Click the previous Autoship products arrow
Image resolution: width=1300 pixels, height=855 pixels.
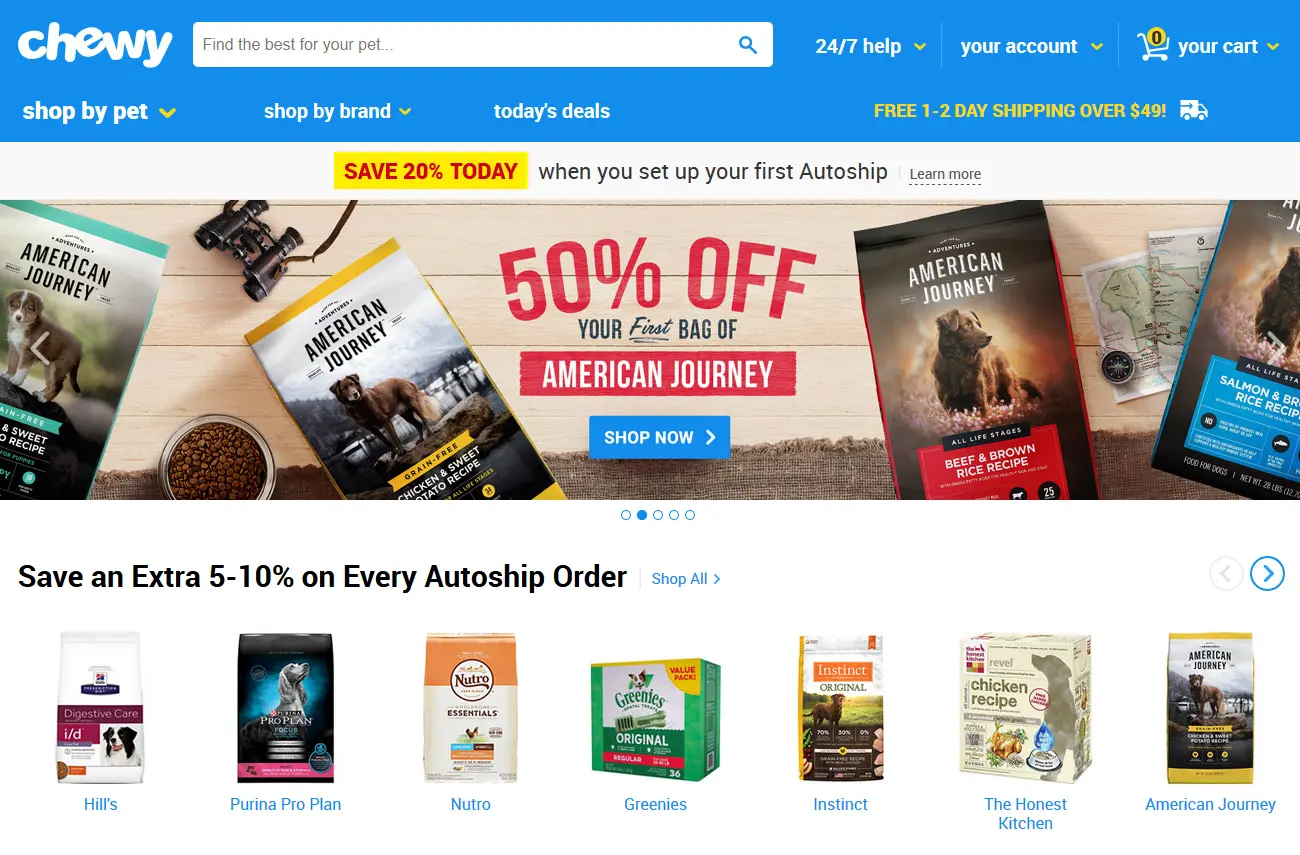pos(1226,573)
